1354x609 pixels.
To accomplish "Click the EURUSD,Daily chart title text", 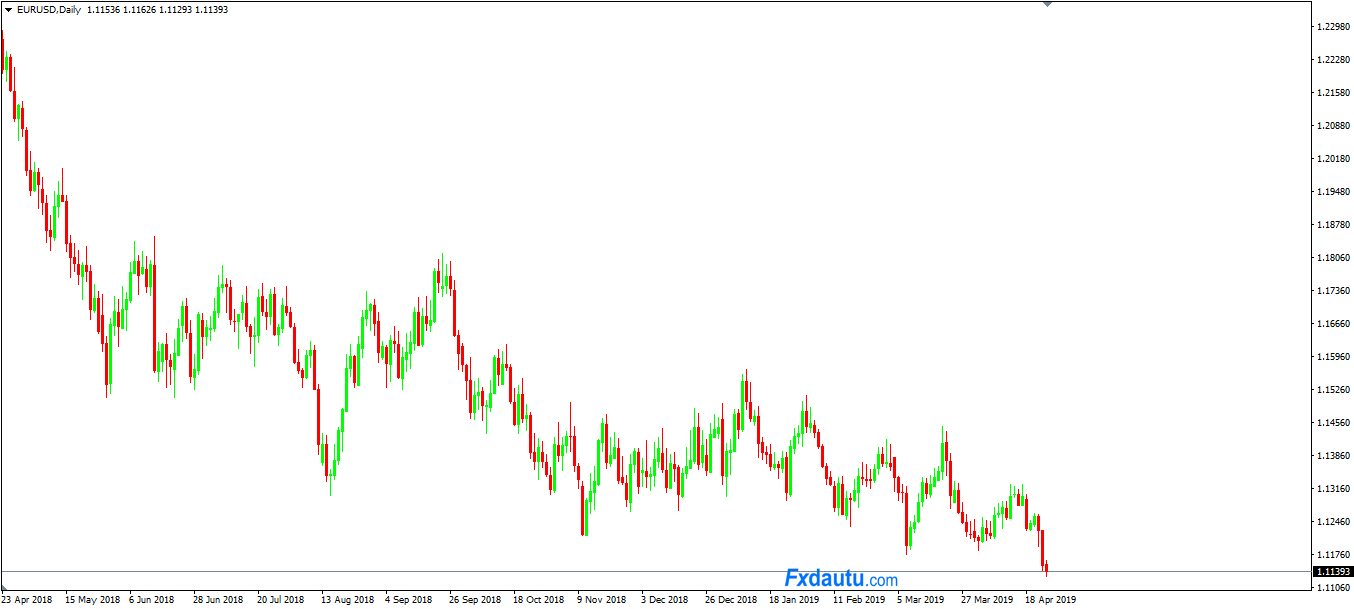I will point(49,10).
